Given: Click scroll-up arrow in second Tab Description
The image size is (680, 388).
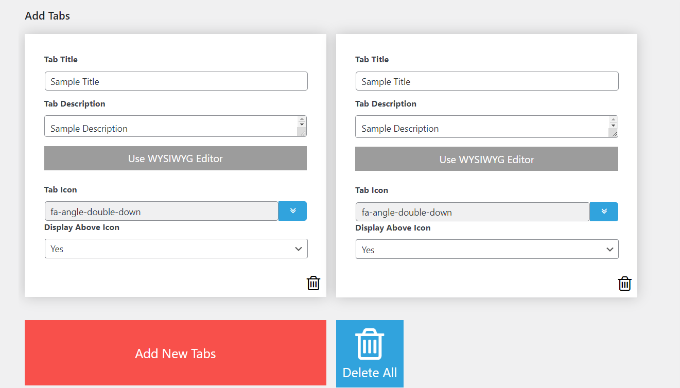Looking at the screenshot, I should pos(613,120).
